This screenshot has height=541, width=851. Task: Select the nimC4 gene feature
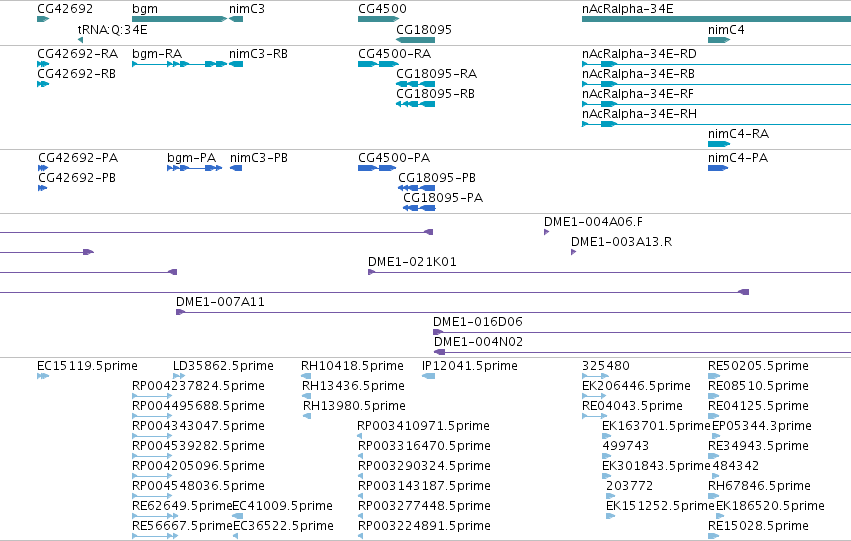(x=719, y=40)
